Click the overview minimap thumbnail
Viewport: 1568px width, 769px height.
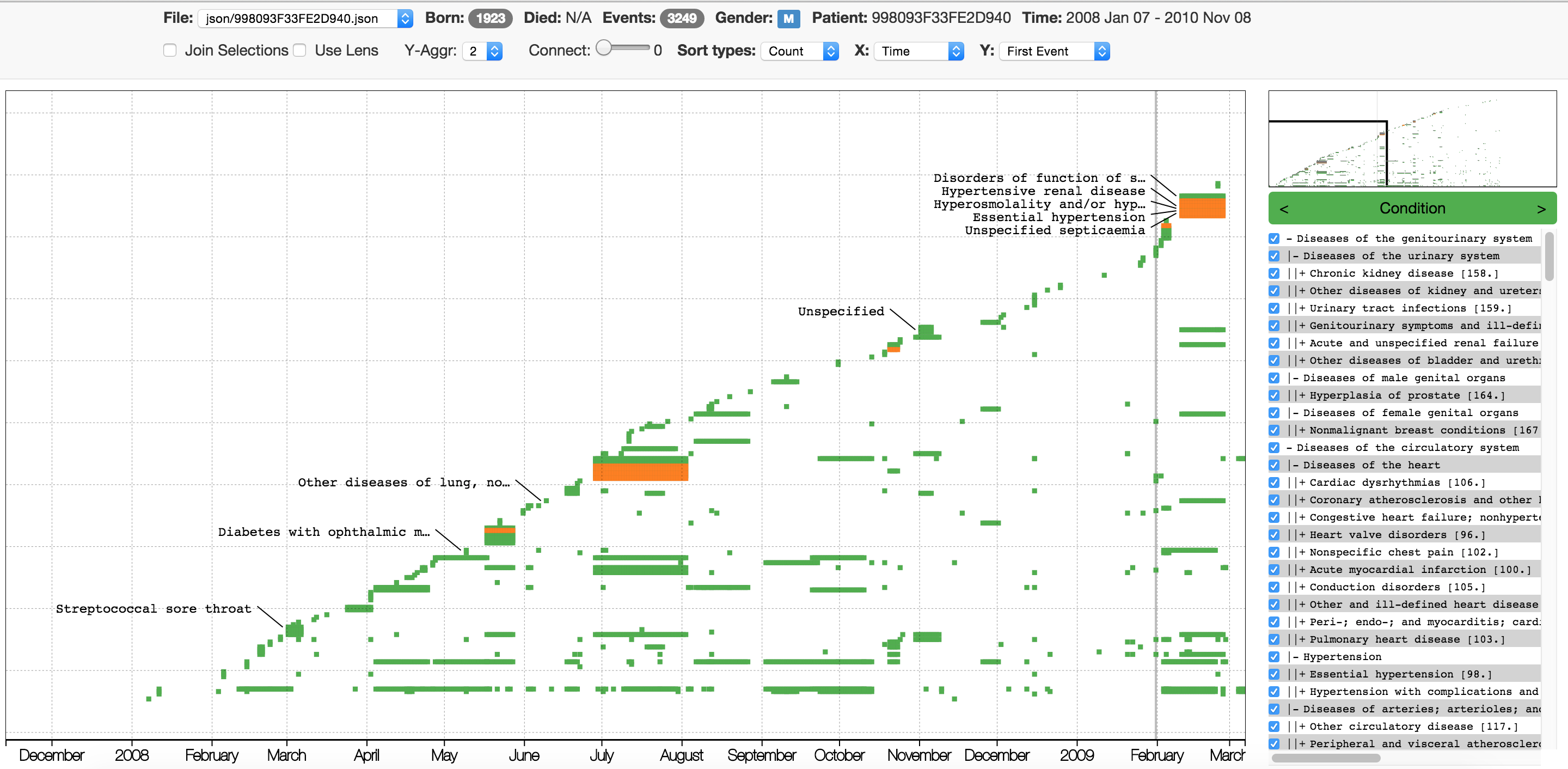tap(1412, 139)
